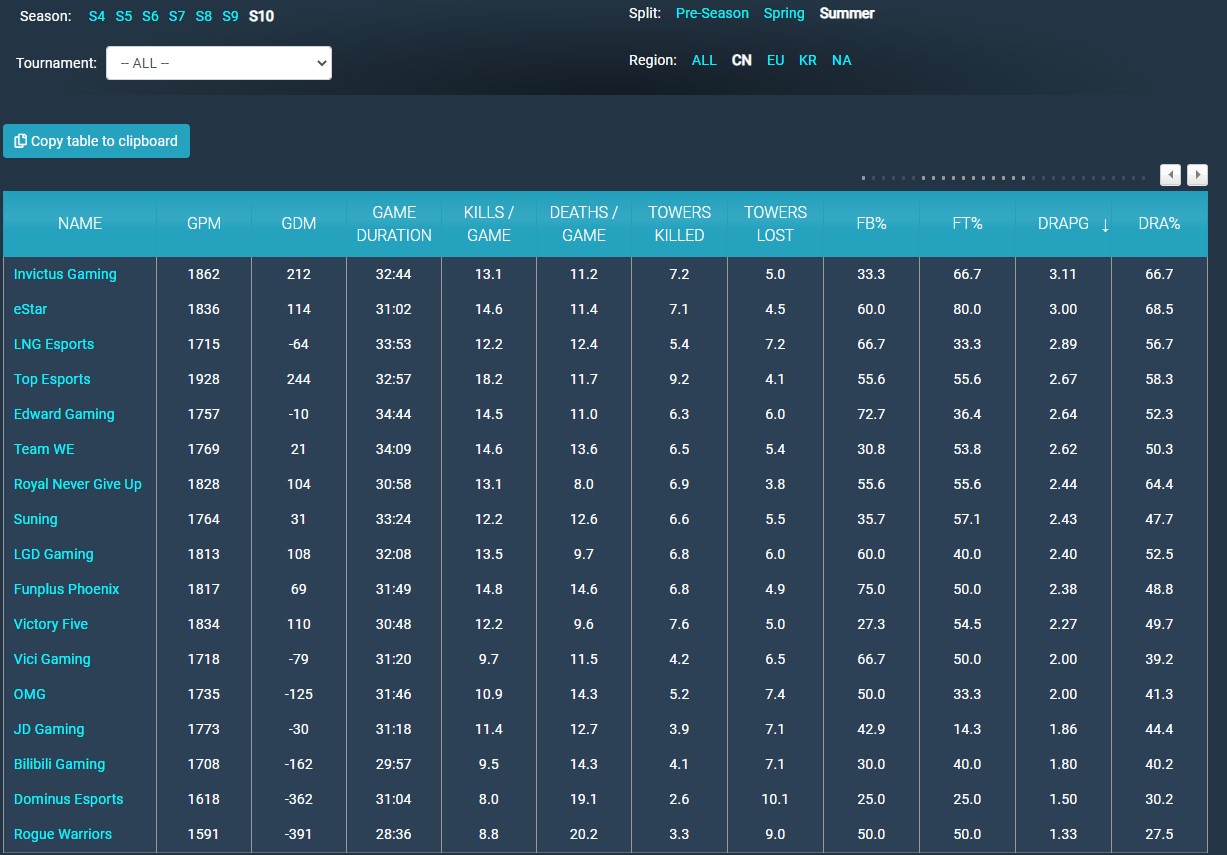Switch split to Summer
The image size is (1227, 855).
coord(847,13)
